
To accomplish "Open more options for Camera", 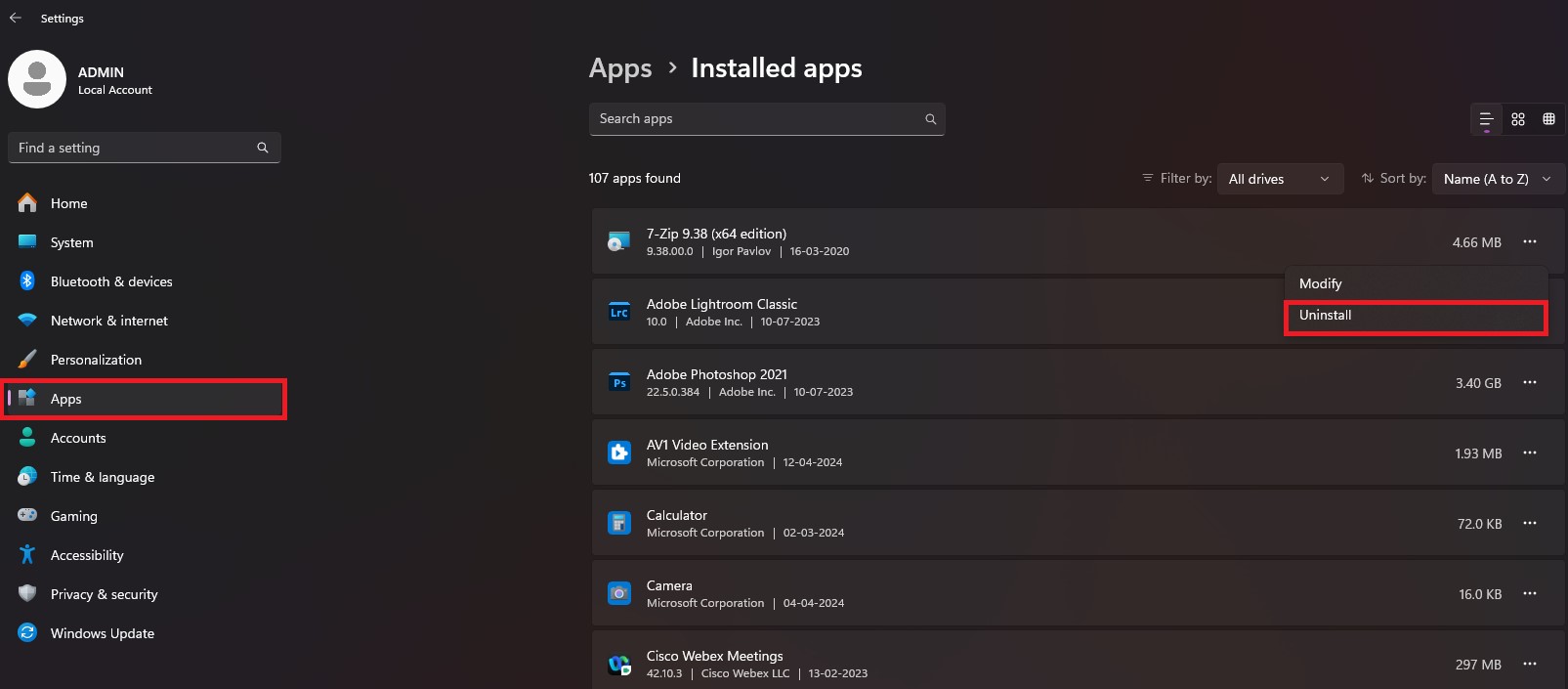I will coord(1530,593).
